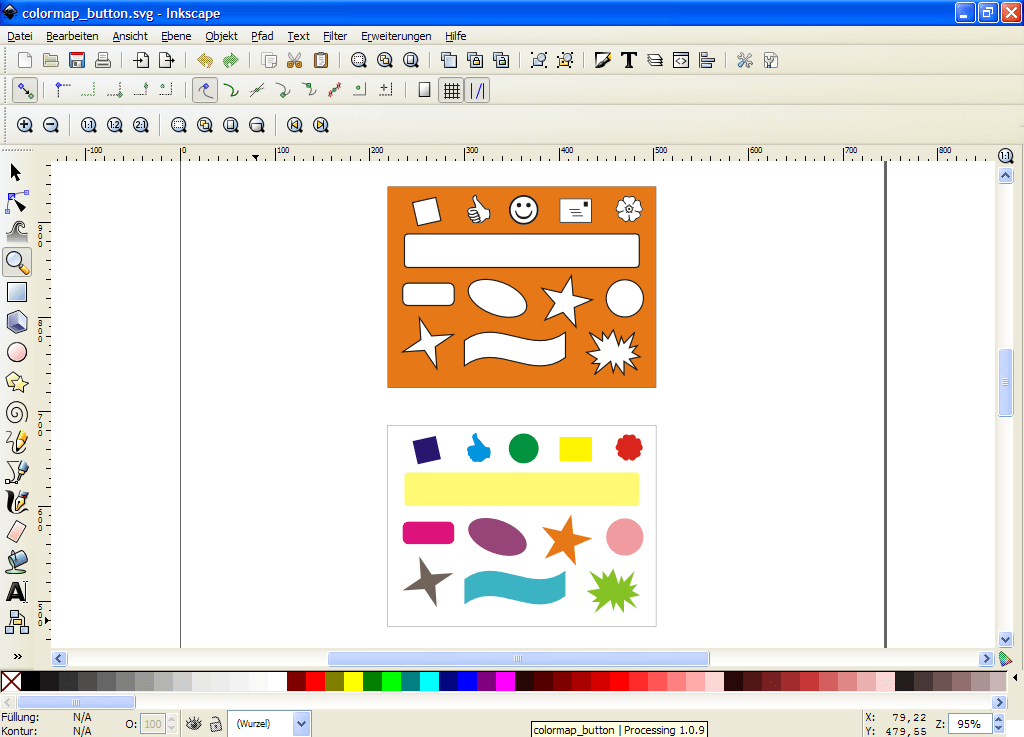Pick the magenta palette swatch
This screenshot has width=1024, height=737.
(505, 682)
